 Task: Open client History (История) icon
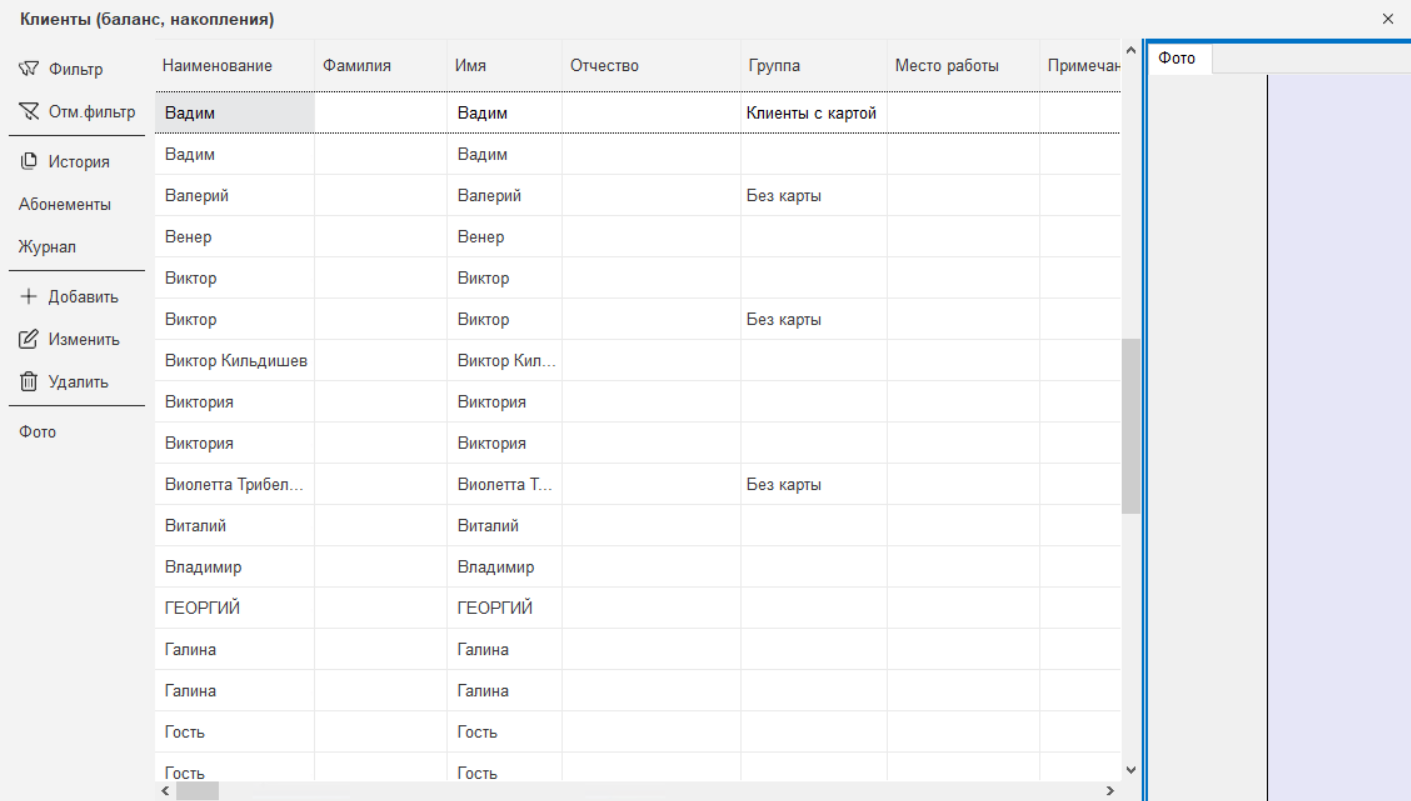pos(29,162)
